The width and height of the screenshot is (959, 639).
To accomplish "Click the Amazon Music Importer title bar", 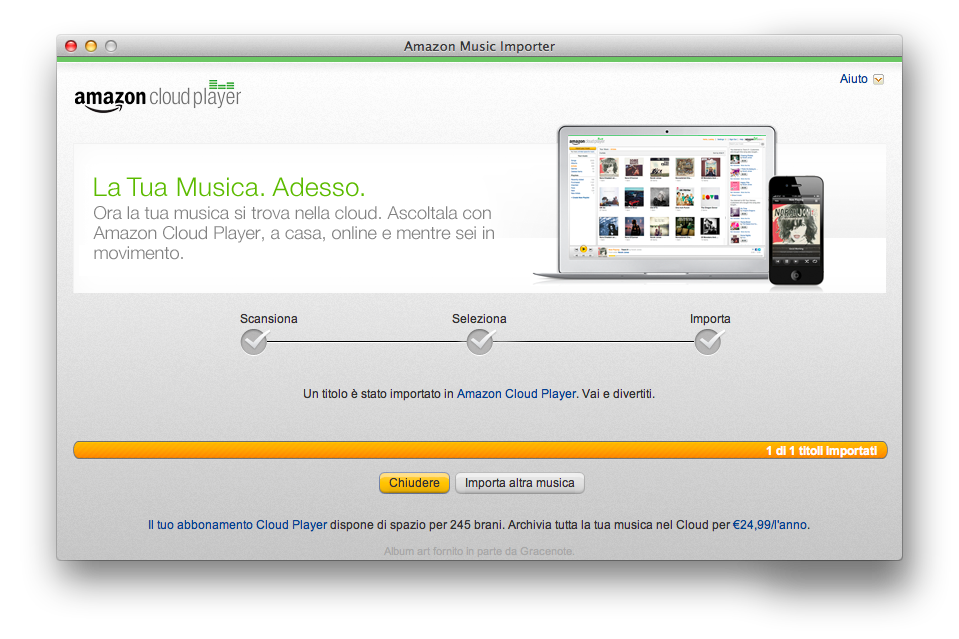I will [479, 46].
